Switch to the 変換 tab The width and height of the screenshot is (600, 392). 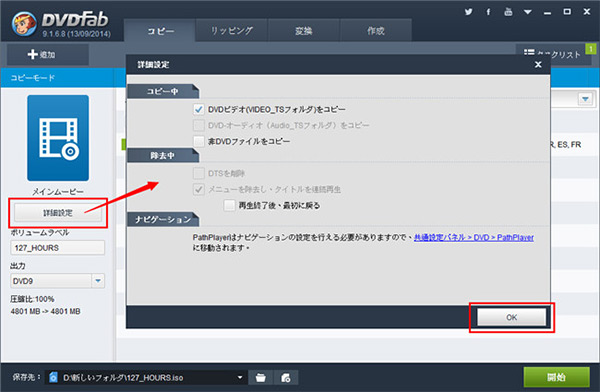point(303,31)
